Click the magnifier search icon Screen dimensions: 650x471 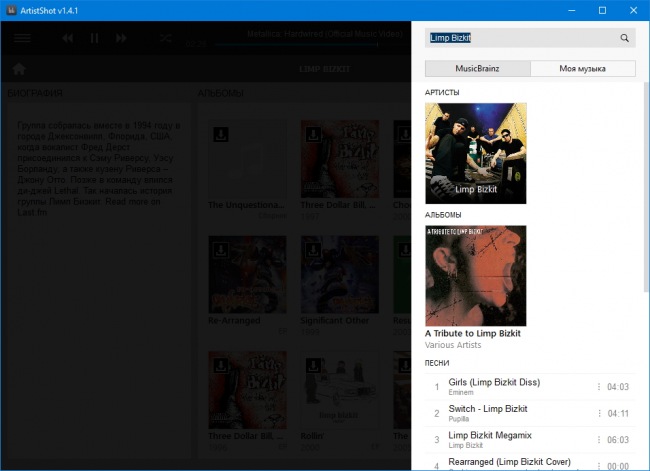(624, 38)
